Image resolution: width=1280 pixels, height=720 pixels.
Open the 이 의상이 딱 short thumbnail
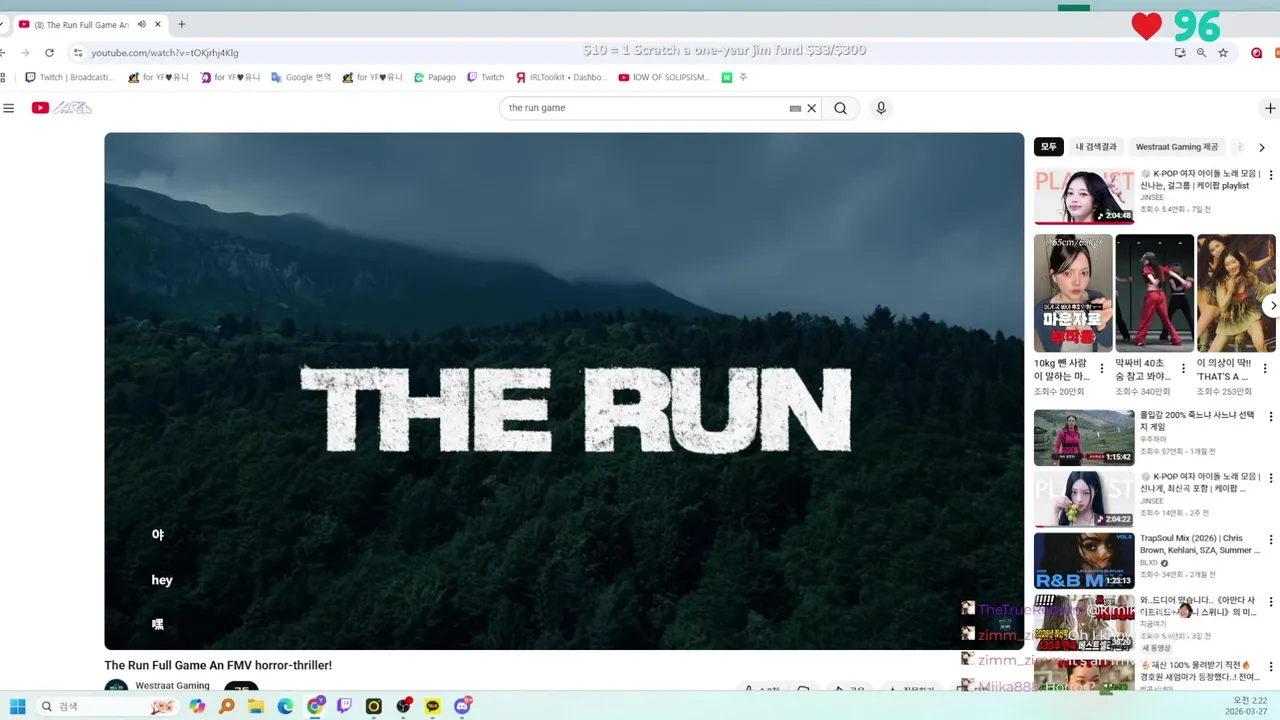click(x=1236, y=293)
